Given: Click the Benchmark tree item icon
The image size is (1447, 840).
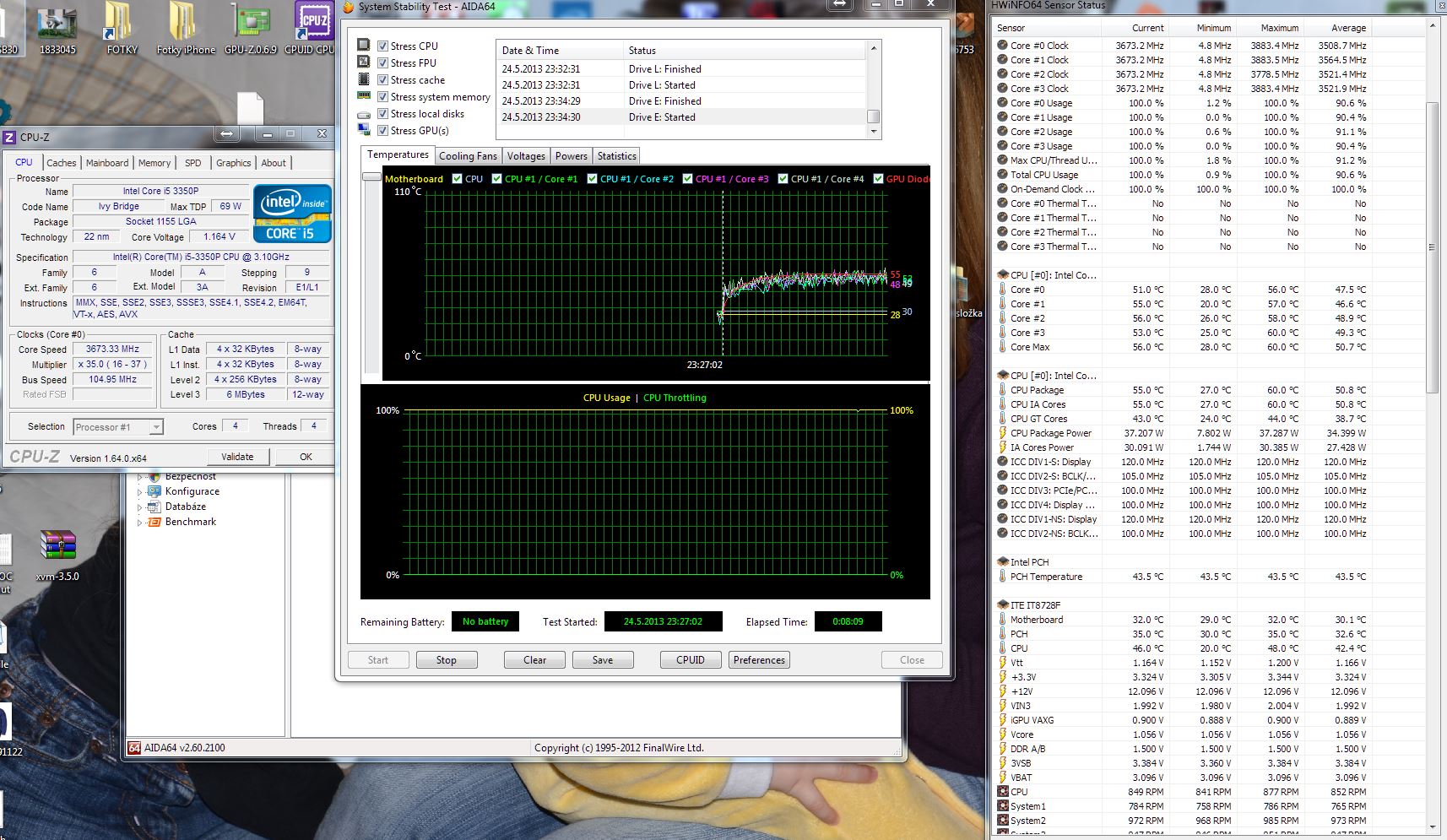Looking at the screenshot, I should (154, 522).
